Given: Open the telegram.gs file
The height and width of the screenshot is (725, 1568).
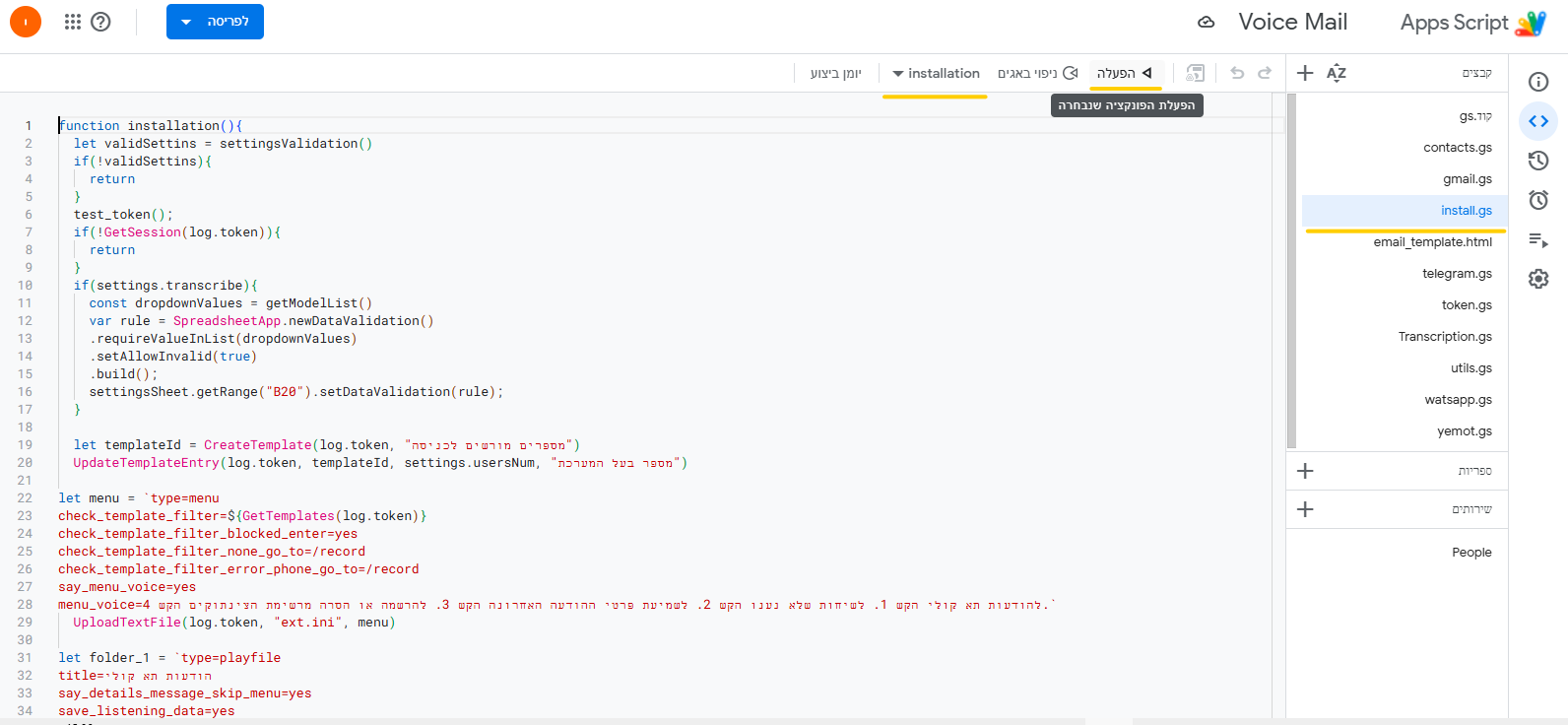Looking at the screenshot, I should pos(1457,274).
